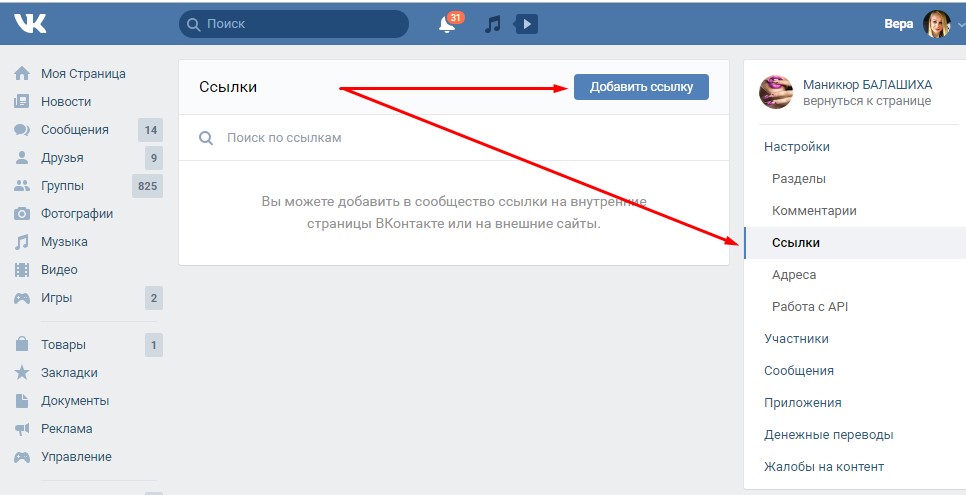Open Управление in left menu
This screenshot has width=966, height=495.
[76, 457]
